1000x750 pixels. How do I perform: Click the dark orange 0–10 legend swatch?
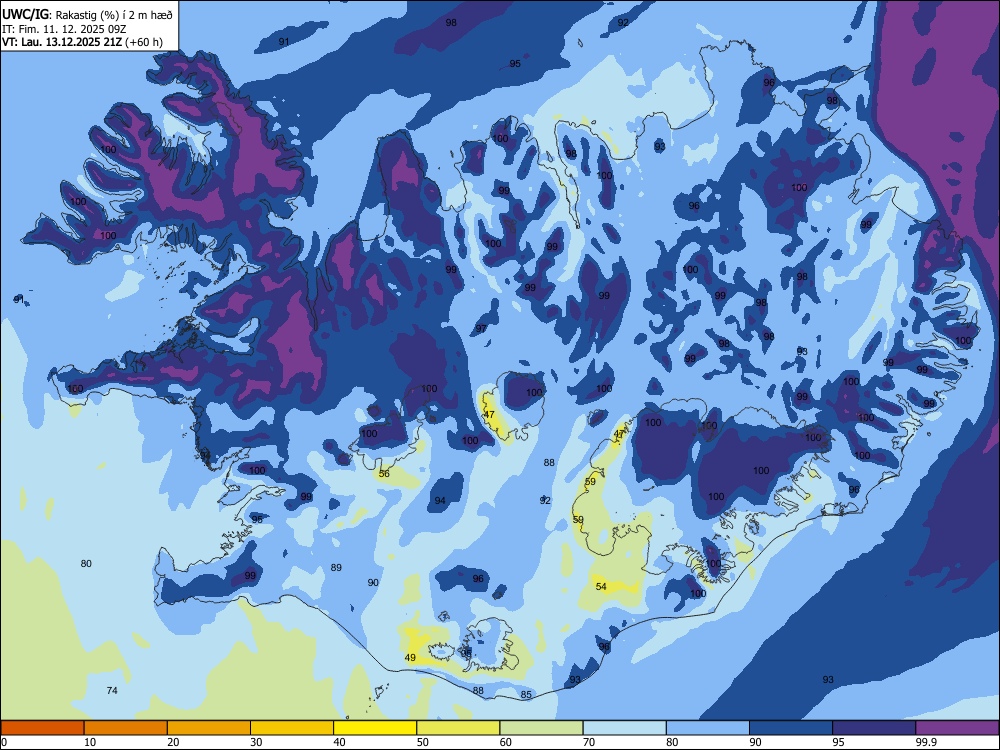[x=42, y=728]
